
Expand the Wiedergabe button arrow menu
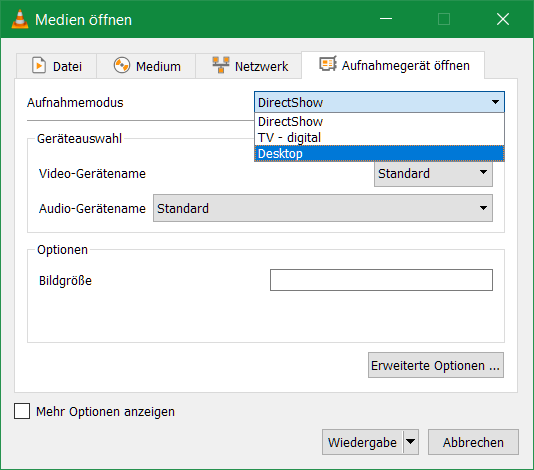click(x=411, y=442)
